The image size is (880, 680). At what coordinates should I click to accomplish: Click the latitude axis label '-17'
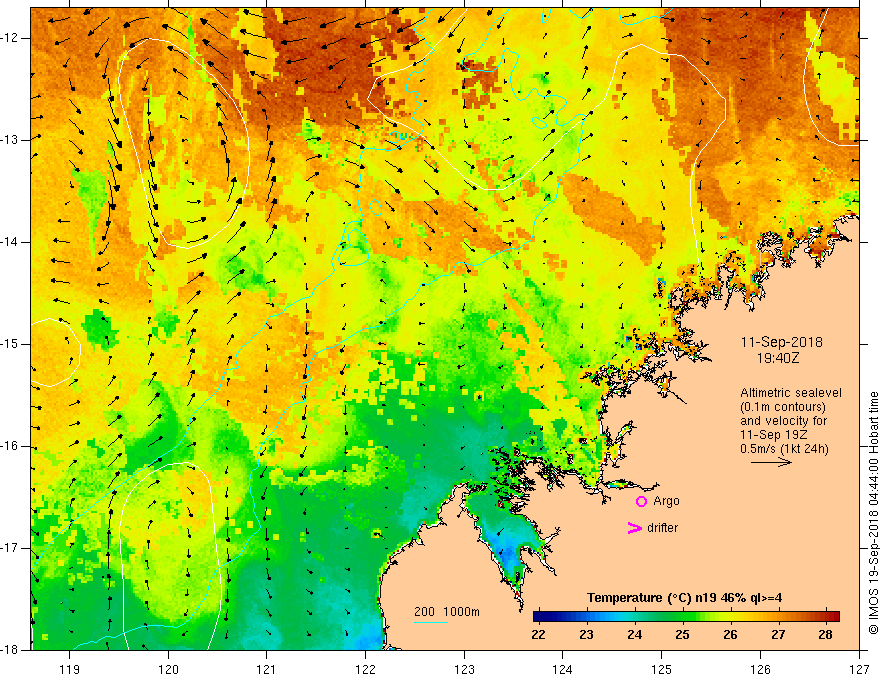[11, 548]
